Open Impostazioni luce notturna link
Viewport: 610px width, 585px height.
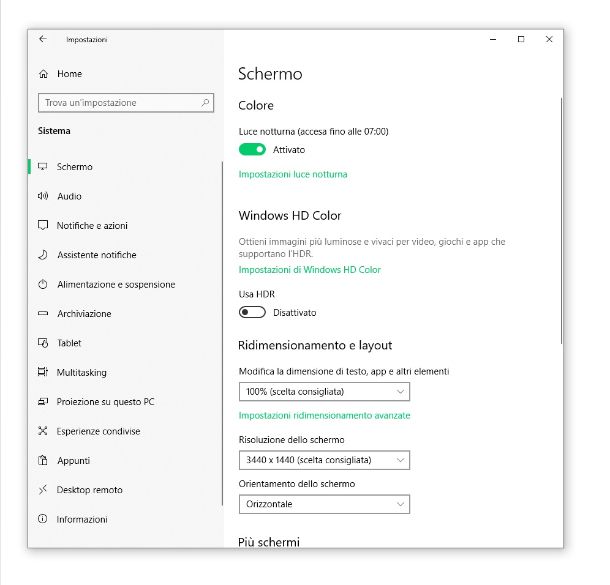293,174
